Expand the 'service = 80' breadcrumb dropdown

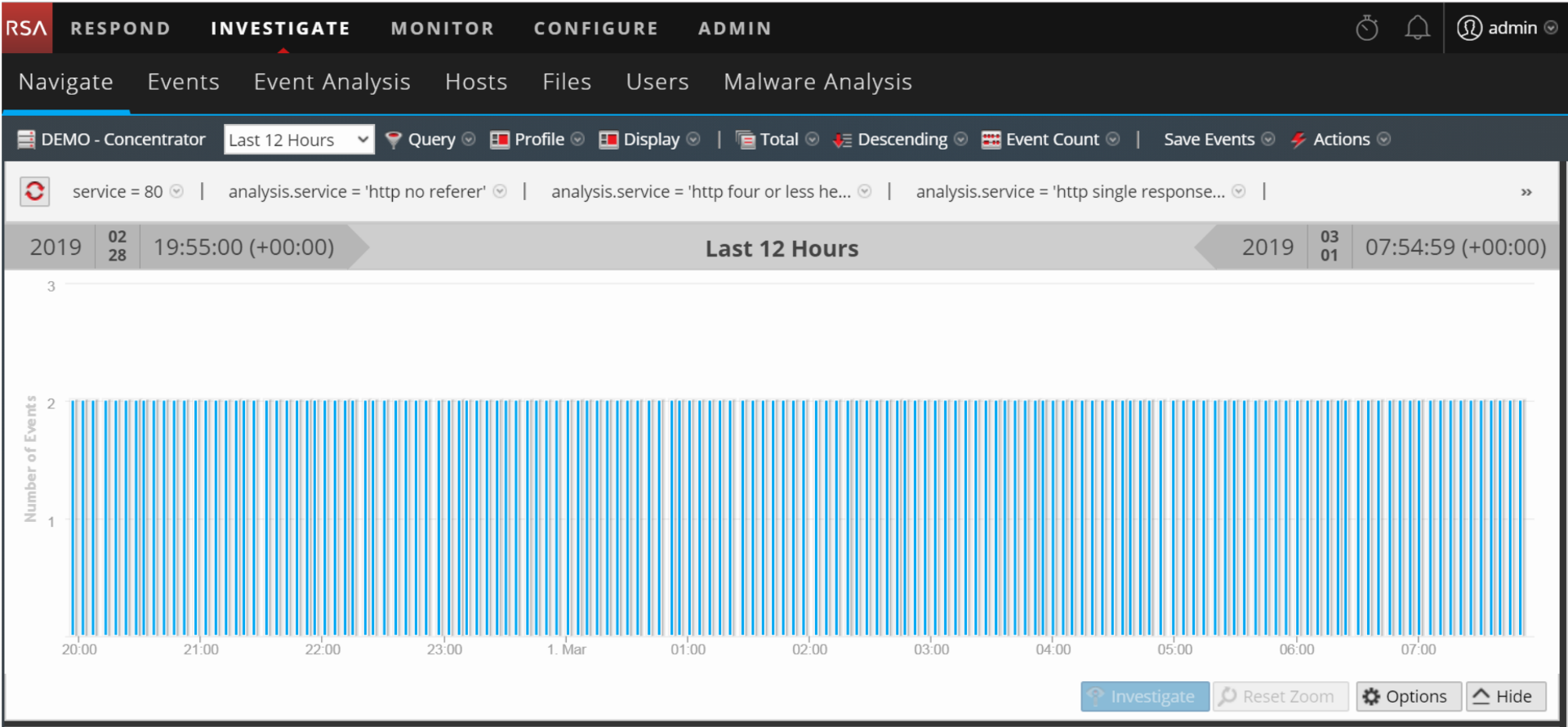[x=176, y=191]
